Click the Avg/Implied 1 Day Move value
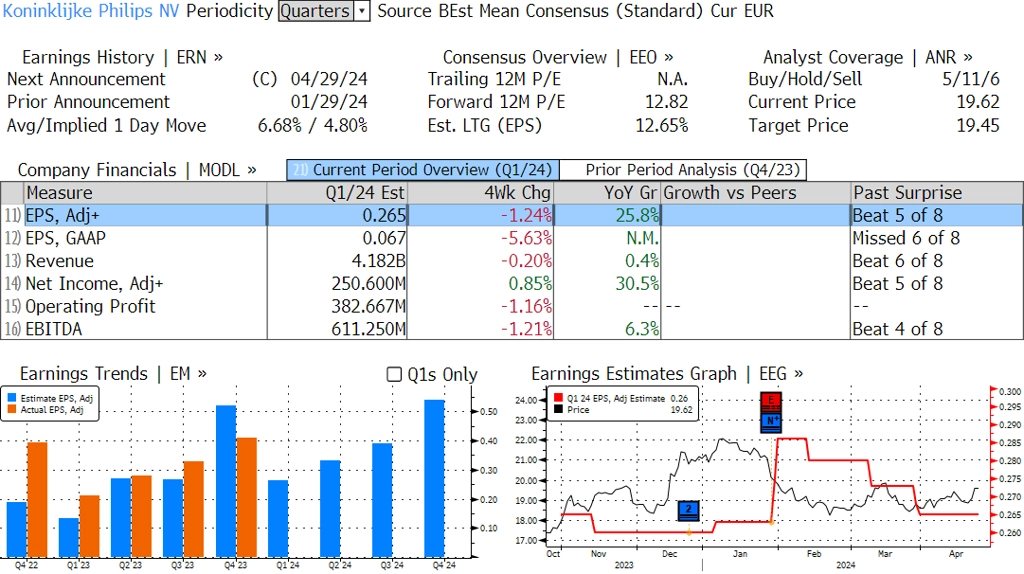 [x=313, y=126]
